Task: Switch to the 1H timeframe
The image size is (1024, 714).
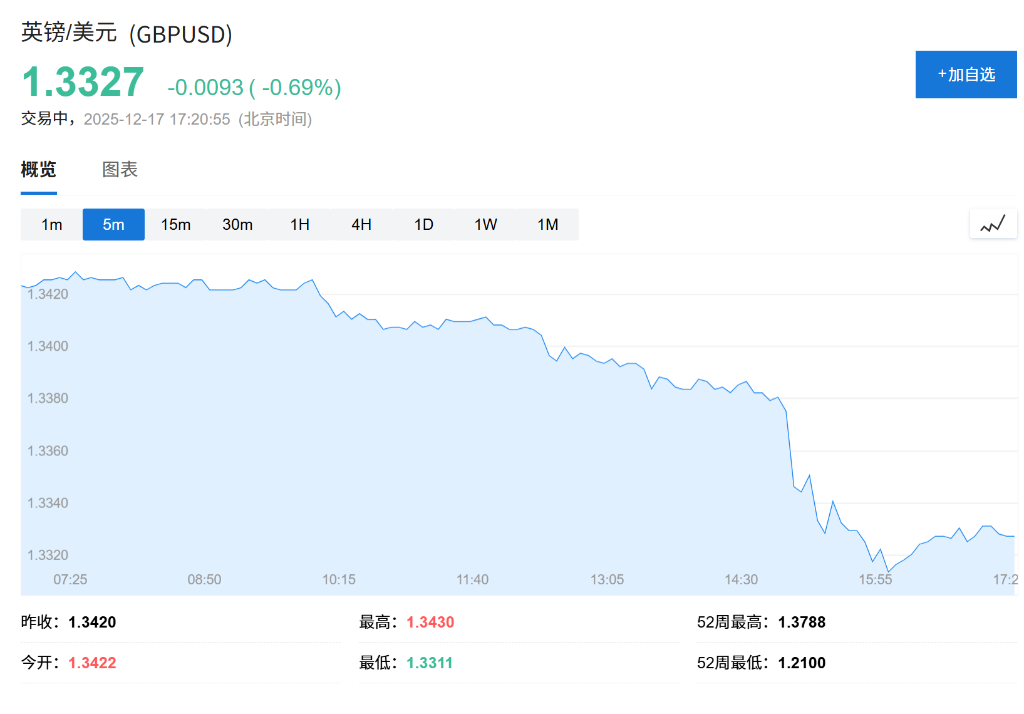Action: click(x=299, y=224)
